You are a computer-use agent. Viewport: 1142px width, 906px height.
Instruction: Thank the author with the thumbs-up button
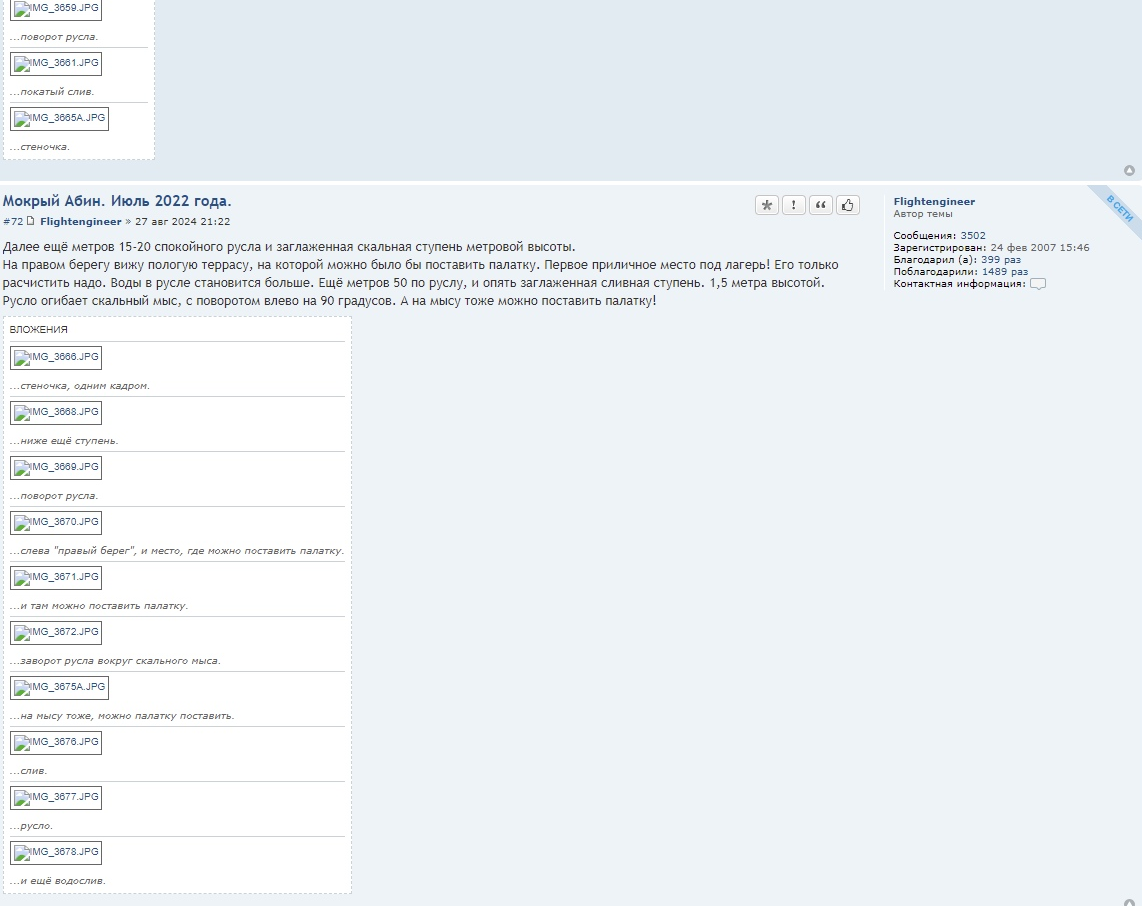coord(848,205)
